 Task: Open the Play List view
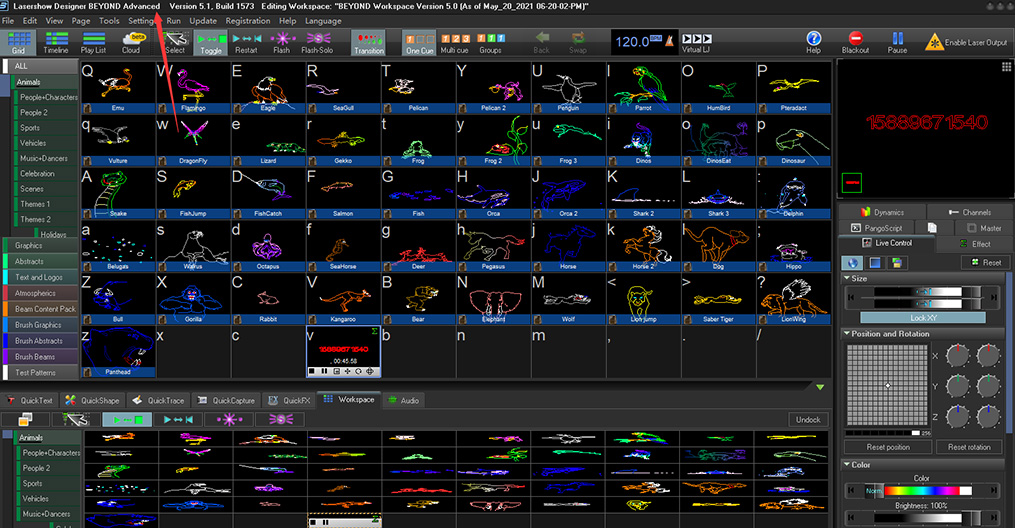94,43
